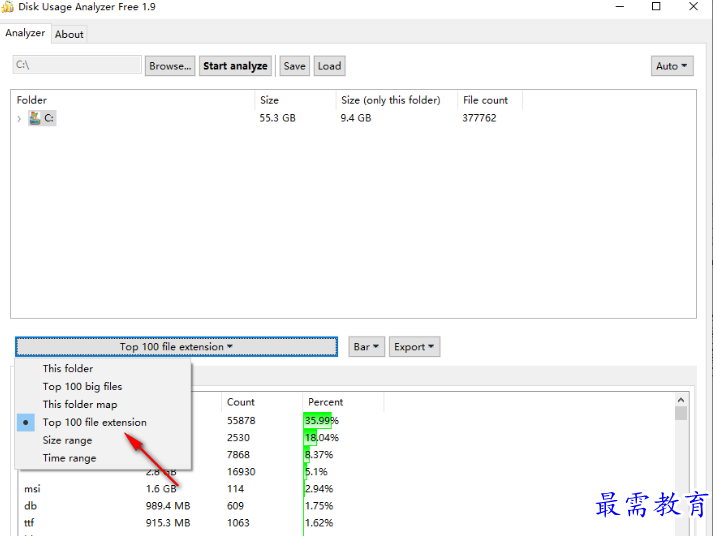Click the C: drive icon in folder tree
Viewport: 717px width, 536px height.
[35, 118]
